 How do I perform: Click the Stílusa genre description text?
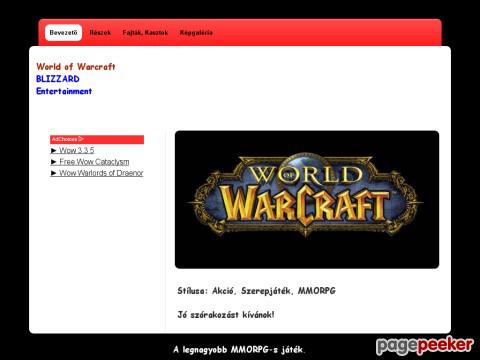[256, 291]
